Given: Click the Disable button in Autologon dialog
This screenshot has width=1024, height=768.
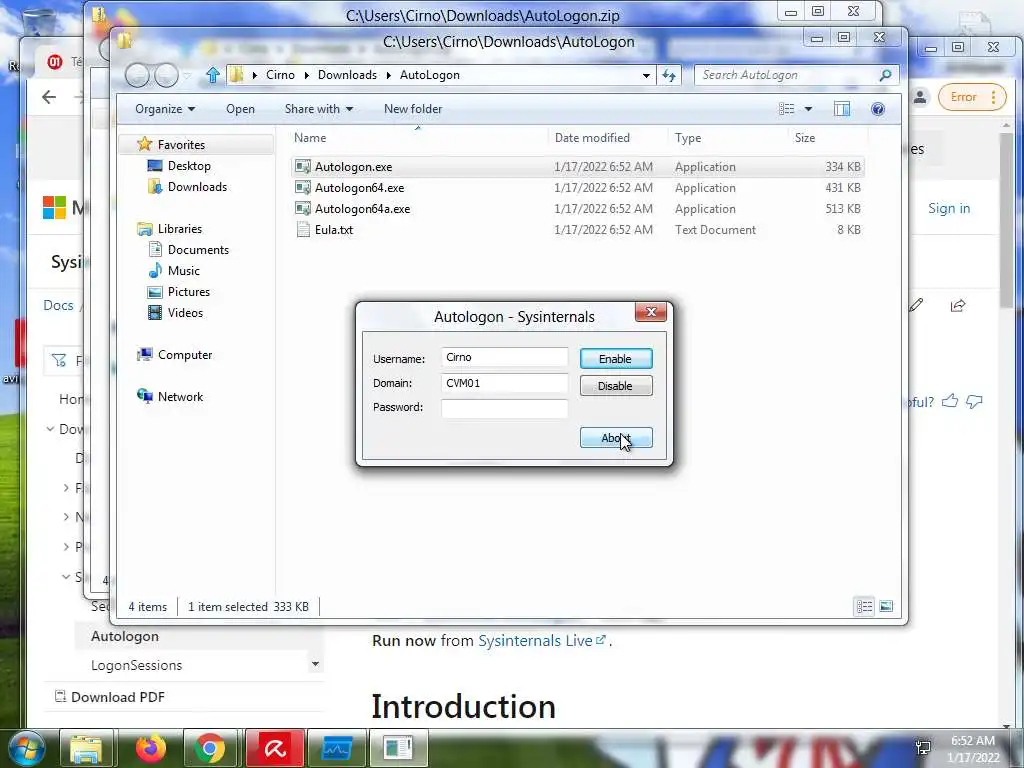Looking at the screenshot, I should click(x=616, y=386).
